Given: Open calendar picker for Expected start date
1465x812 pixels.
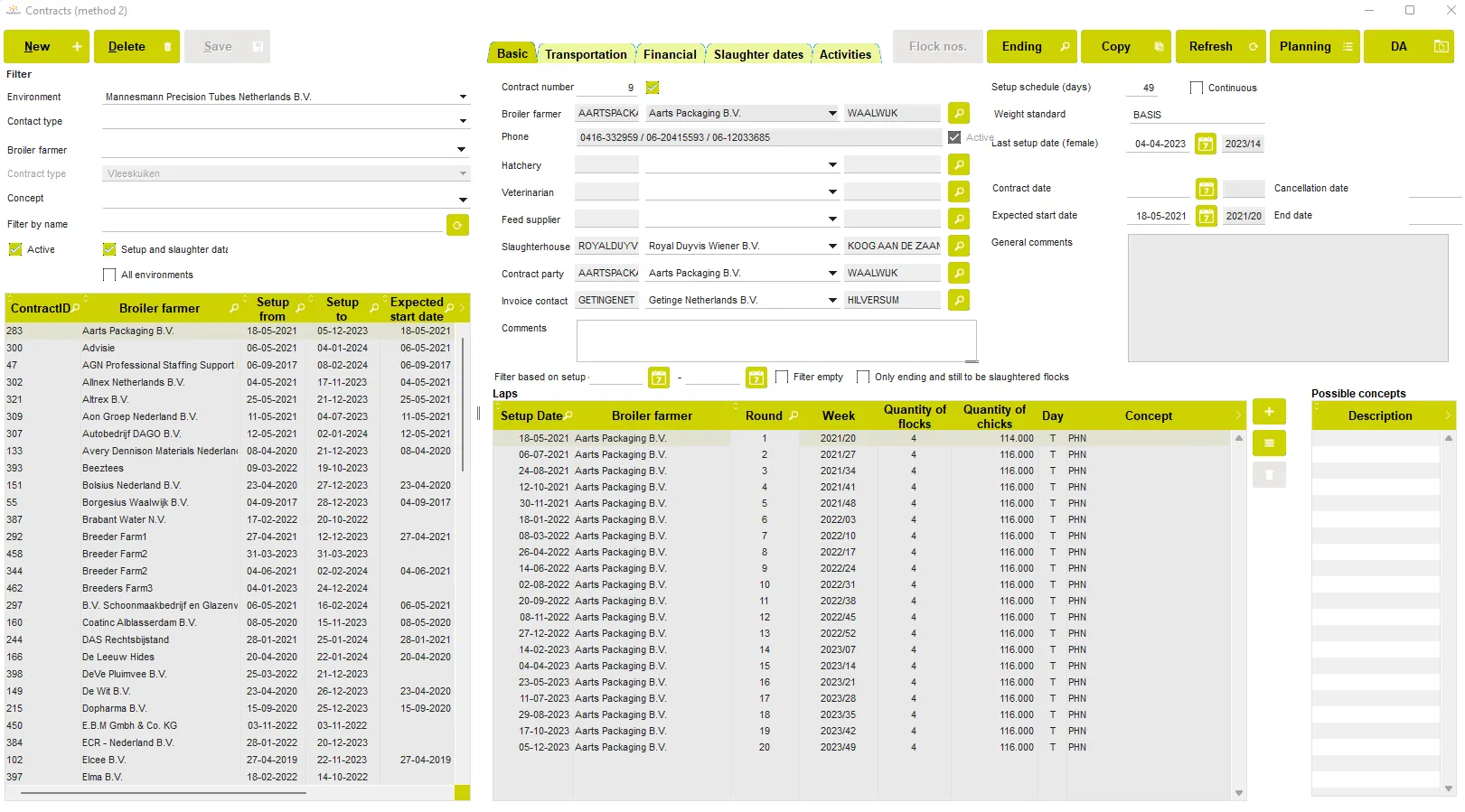Looking at the screenshot, I should [1206, 216].
